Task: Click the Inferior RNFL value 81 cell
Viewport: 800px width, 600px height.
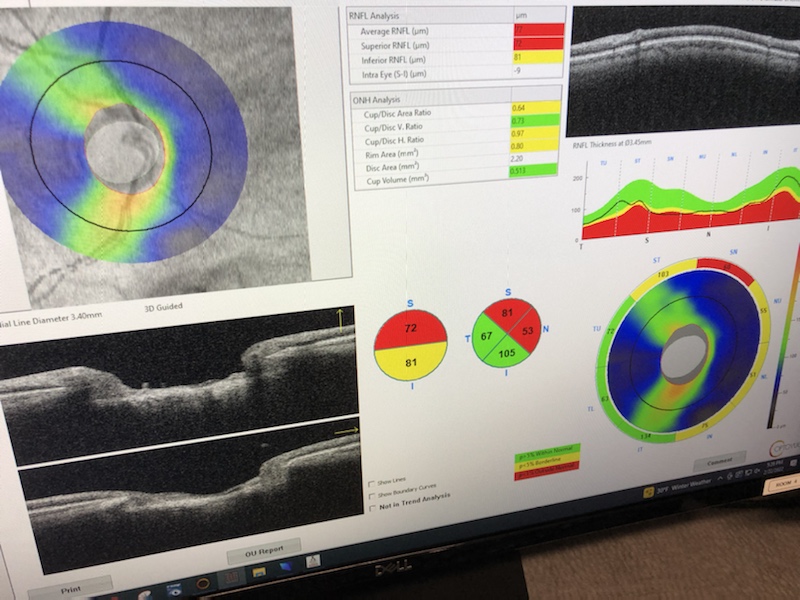Action: [x=538, y=57]
